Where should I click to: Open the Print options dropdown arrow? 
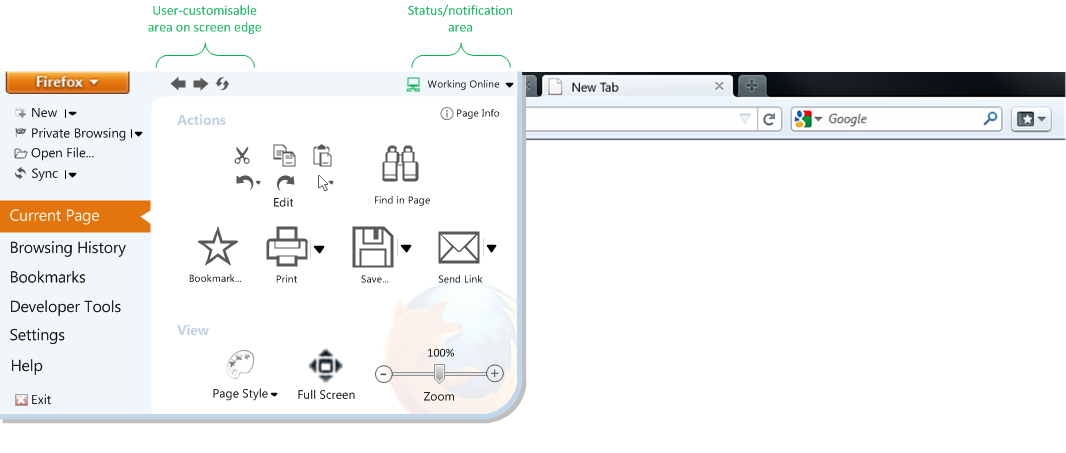pos(319,249)
